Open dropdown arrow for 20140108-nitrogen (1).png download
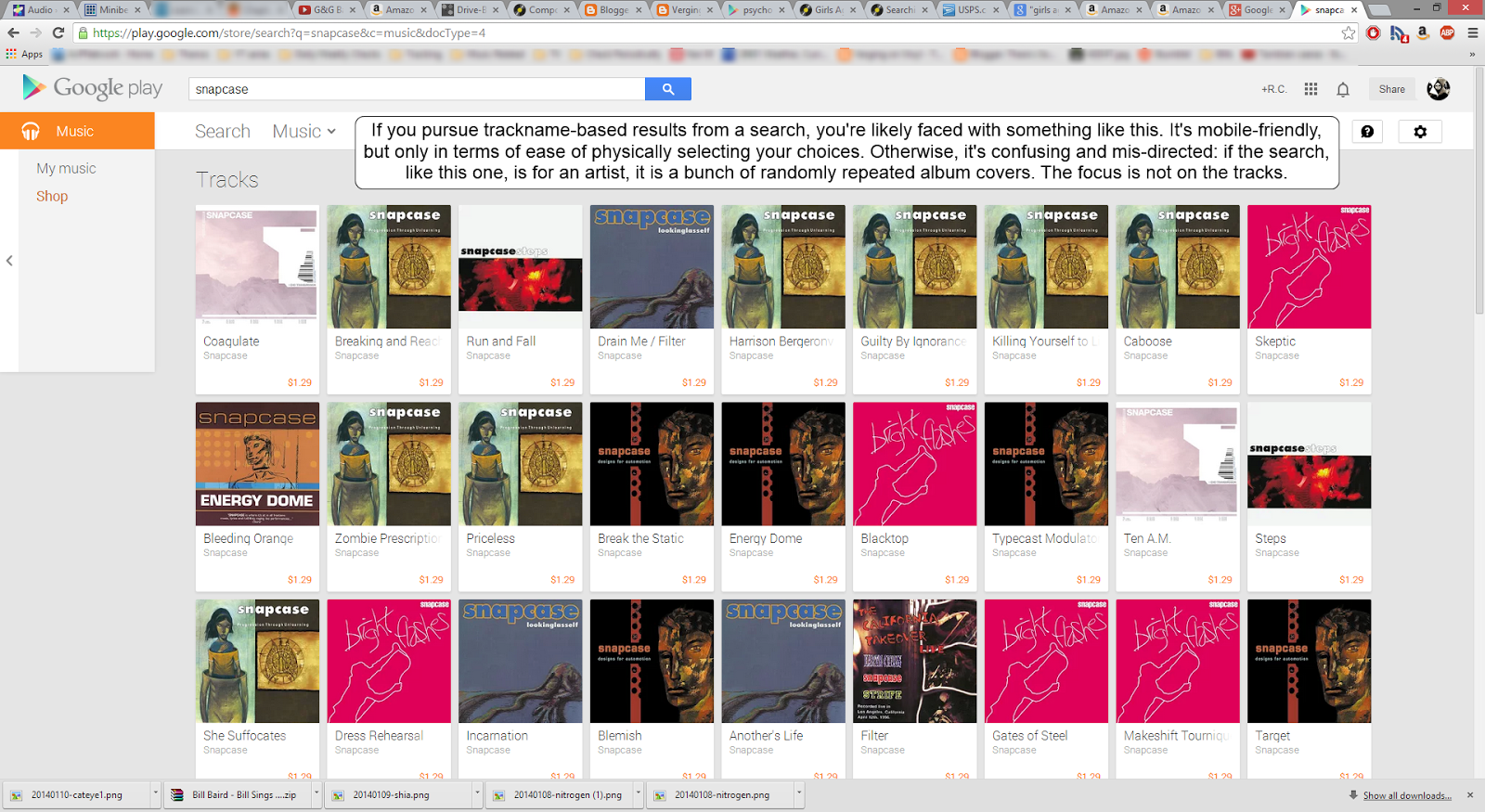The width and height of the screenshot is (1485, 812). (x=638, y=794)
